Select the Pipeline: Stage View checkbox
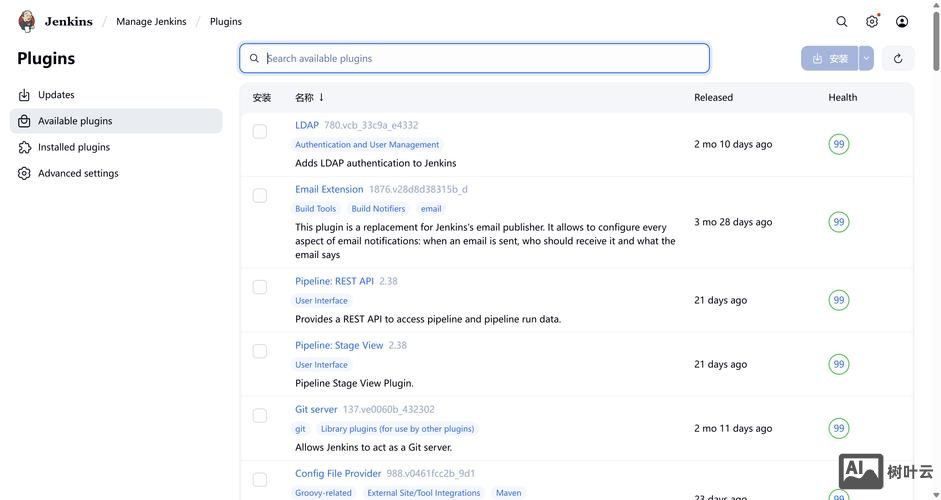 (260, 351)
